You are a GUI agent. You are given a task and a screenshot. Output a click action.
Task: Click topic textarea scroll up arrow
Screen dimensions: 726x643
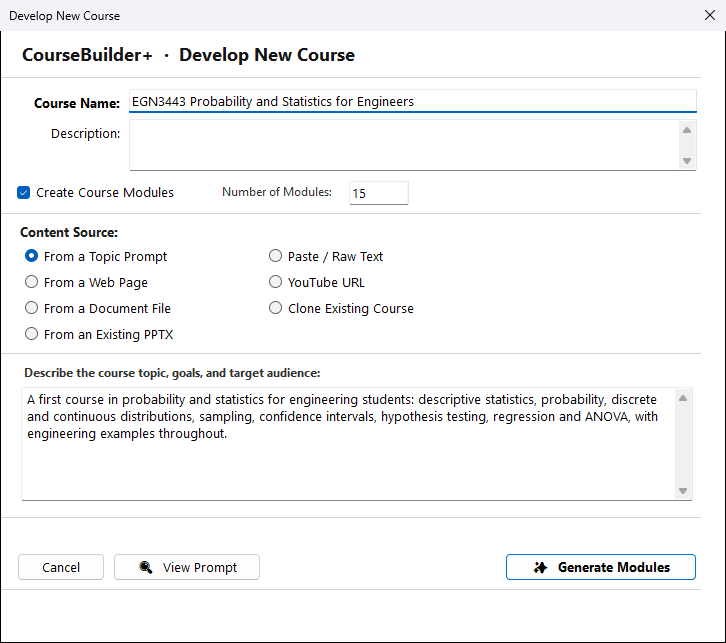[683, 398]
